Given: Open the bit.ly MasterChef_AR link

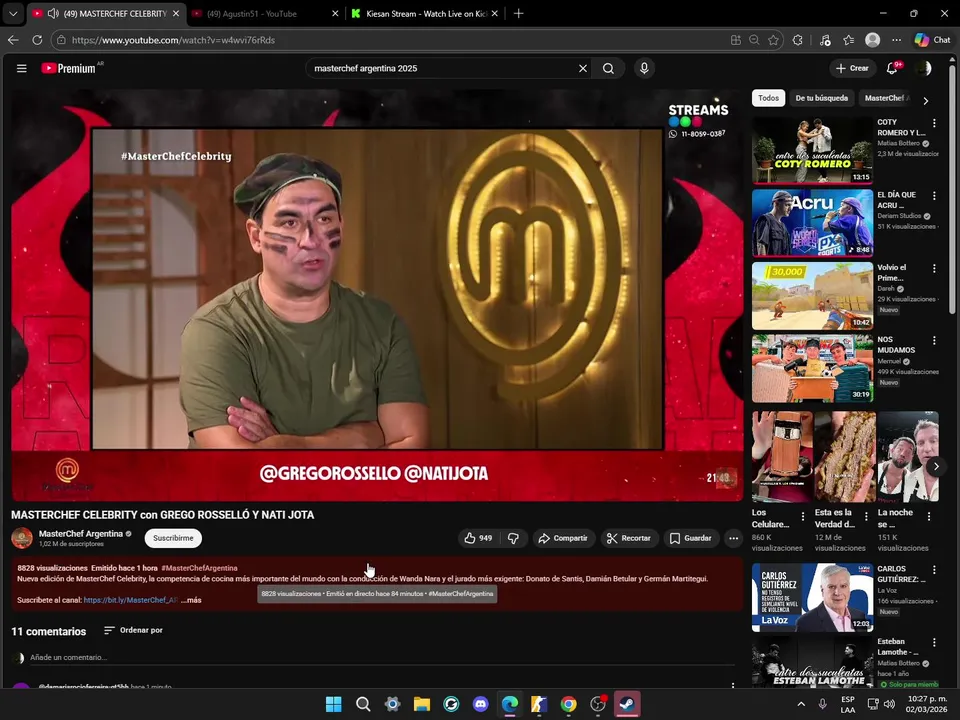Looking at the screenshot, I should coord(130,600).
